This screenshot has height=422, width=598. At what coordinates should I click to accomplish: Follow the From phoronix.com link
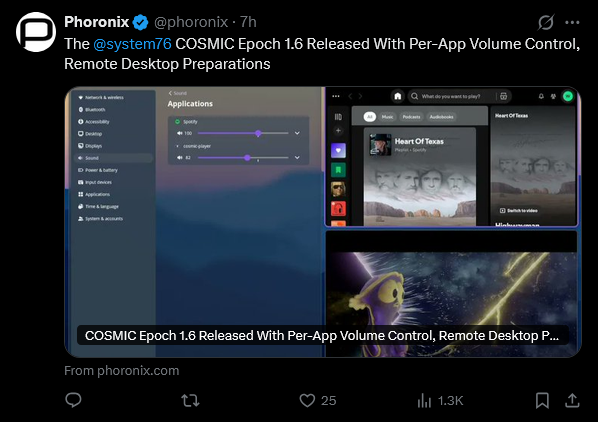[x=122, y=371]
